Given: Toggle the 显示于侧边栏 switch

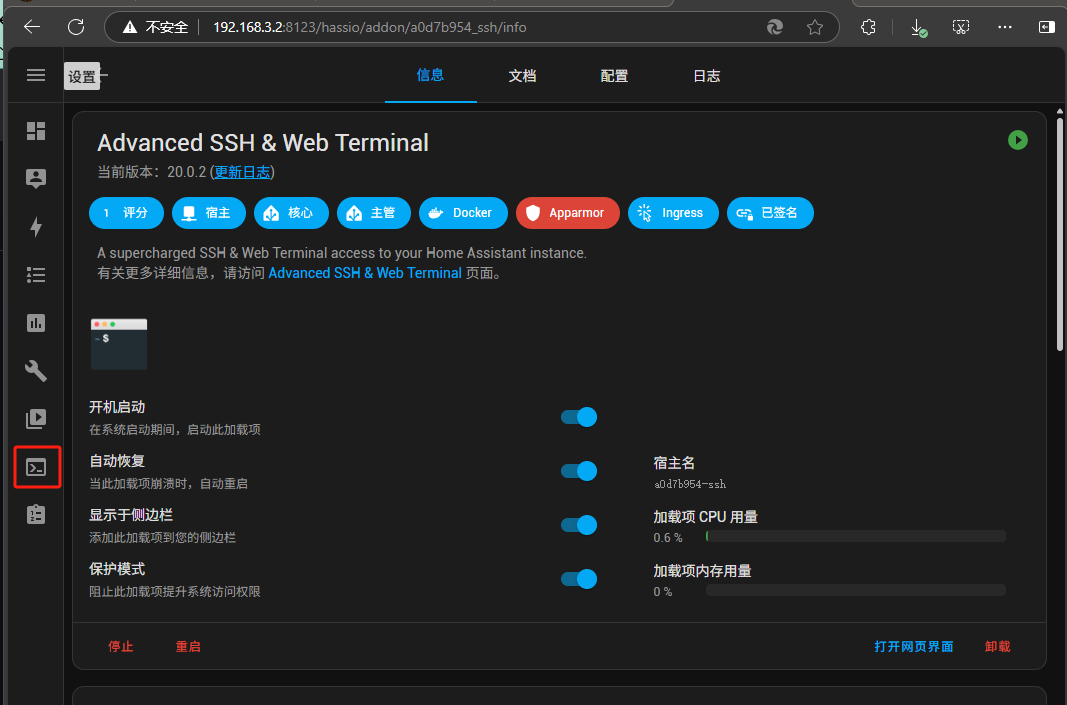Looking at the screenshot, I should point(579,525).
